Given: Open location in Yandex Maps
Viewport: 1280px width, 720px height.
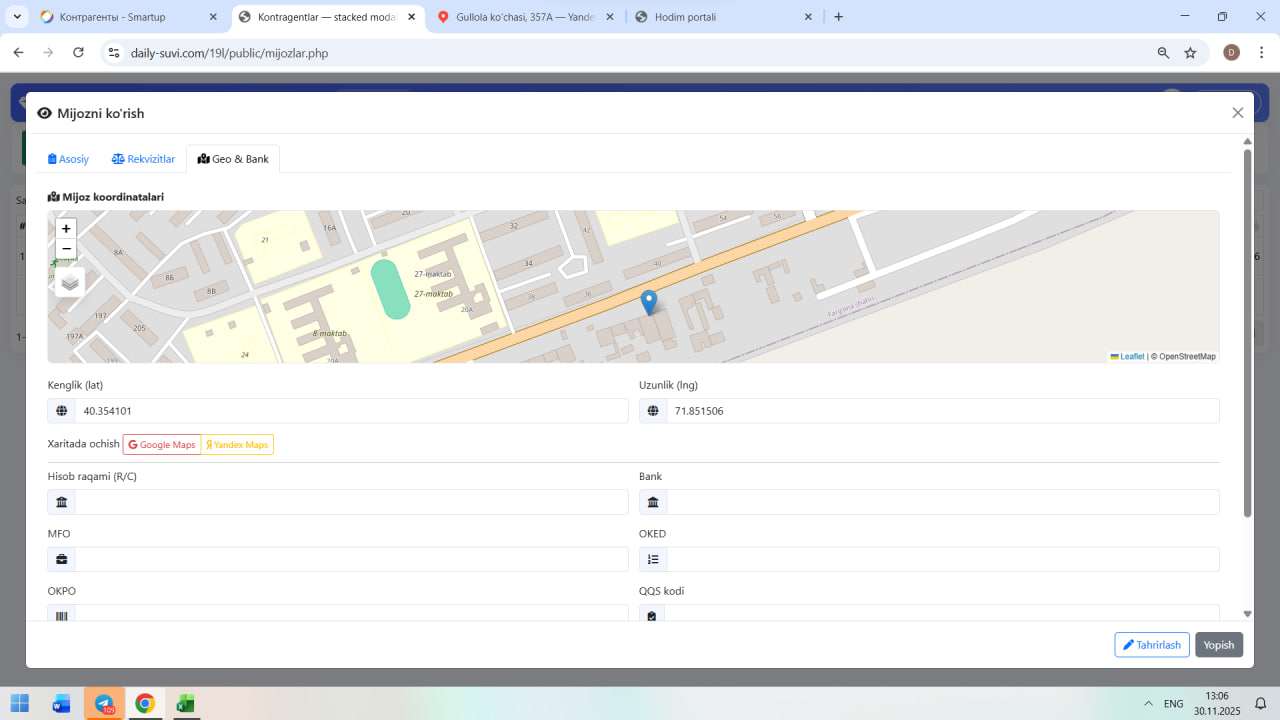Looking at the screenshot, I should [237, 445].
